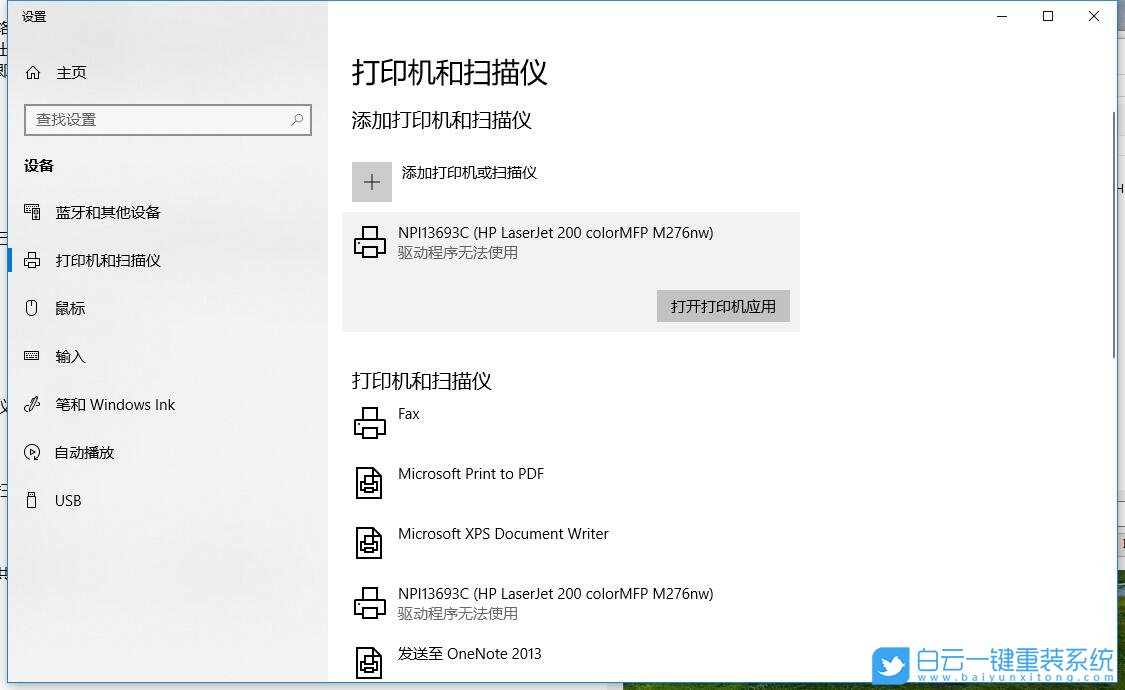This screenshot has height=690, width=1125.
Task: Click the 打印机和扫描仪 printer sidebar icon
Action: [33, 260]
